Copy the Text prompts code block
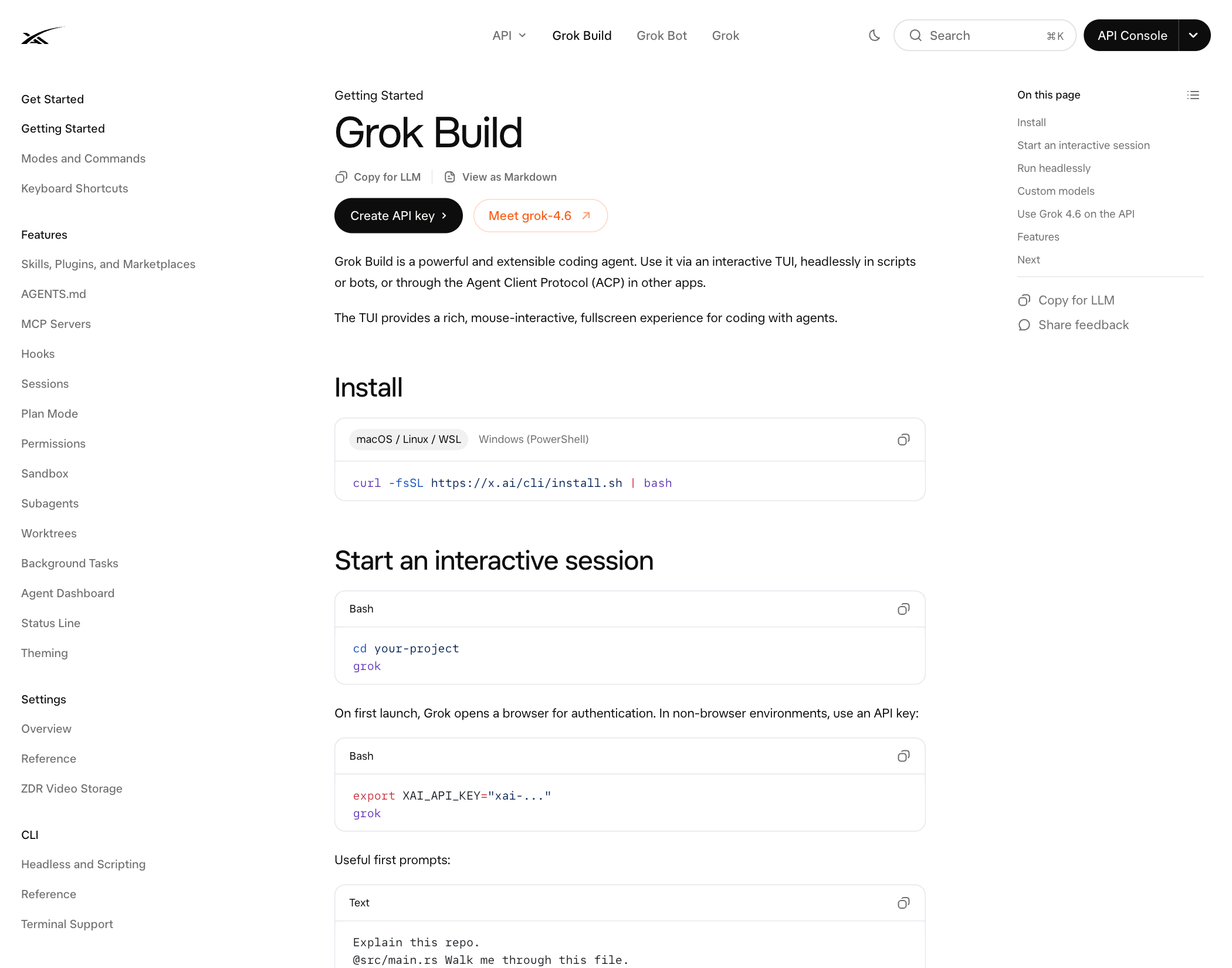This screenshot has height=968, width=1232. pyautogui.click(x=903, y=903)
